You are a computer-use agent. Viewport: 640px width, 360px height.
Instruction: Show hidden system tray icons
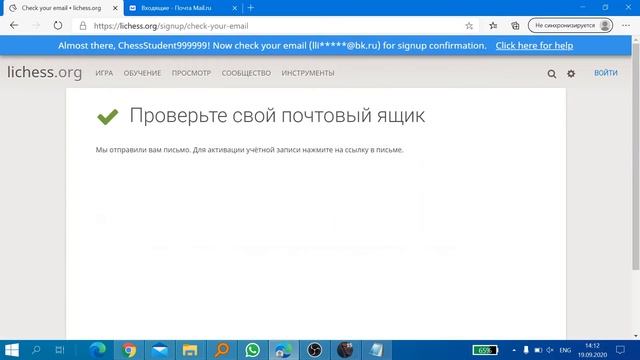[514, 350]
